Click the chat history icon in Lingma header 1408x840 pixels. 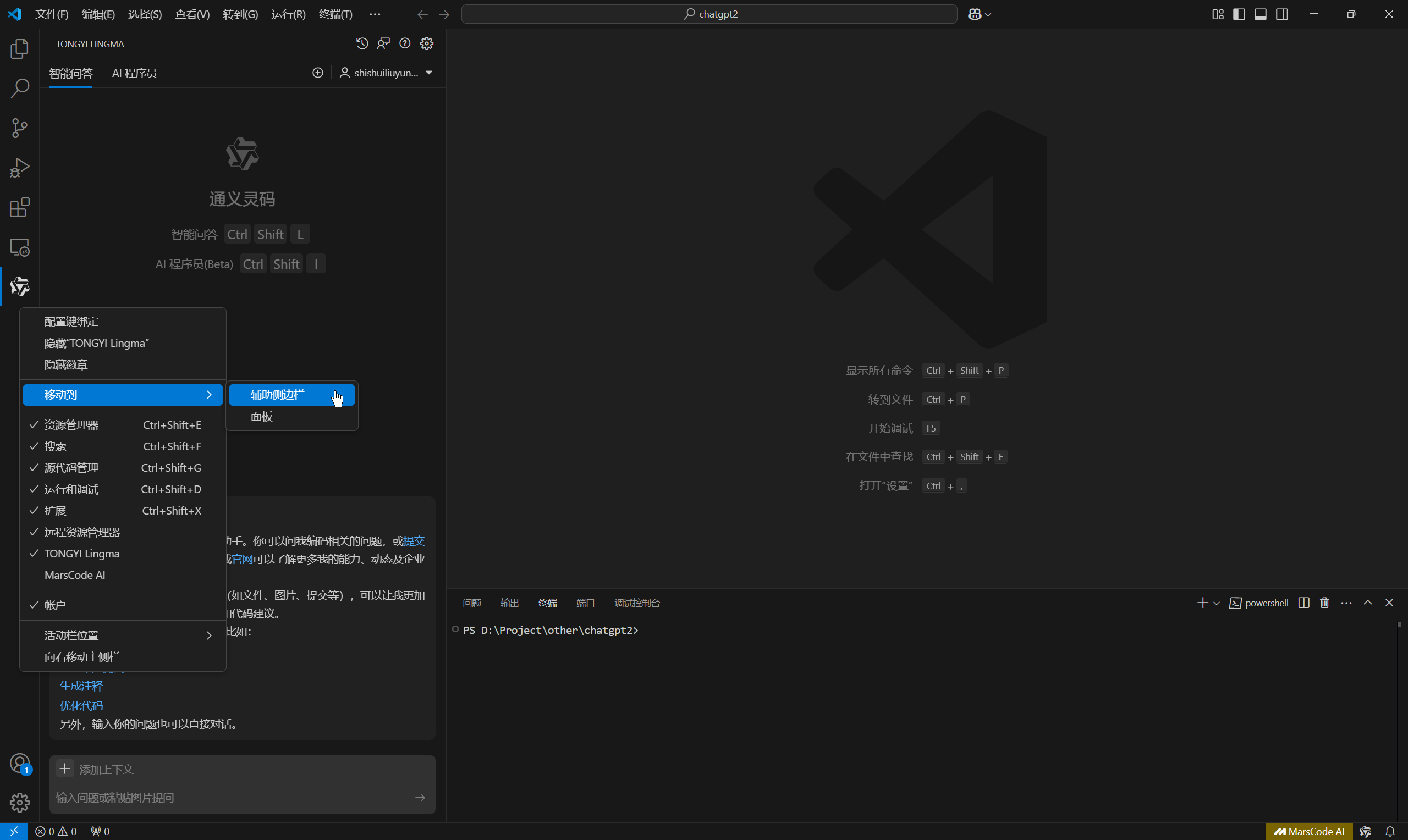tap(362, 43)
